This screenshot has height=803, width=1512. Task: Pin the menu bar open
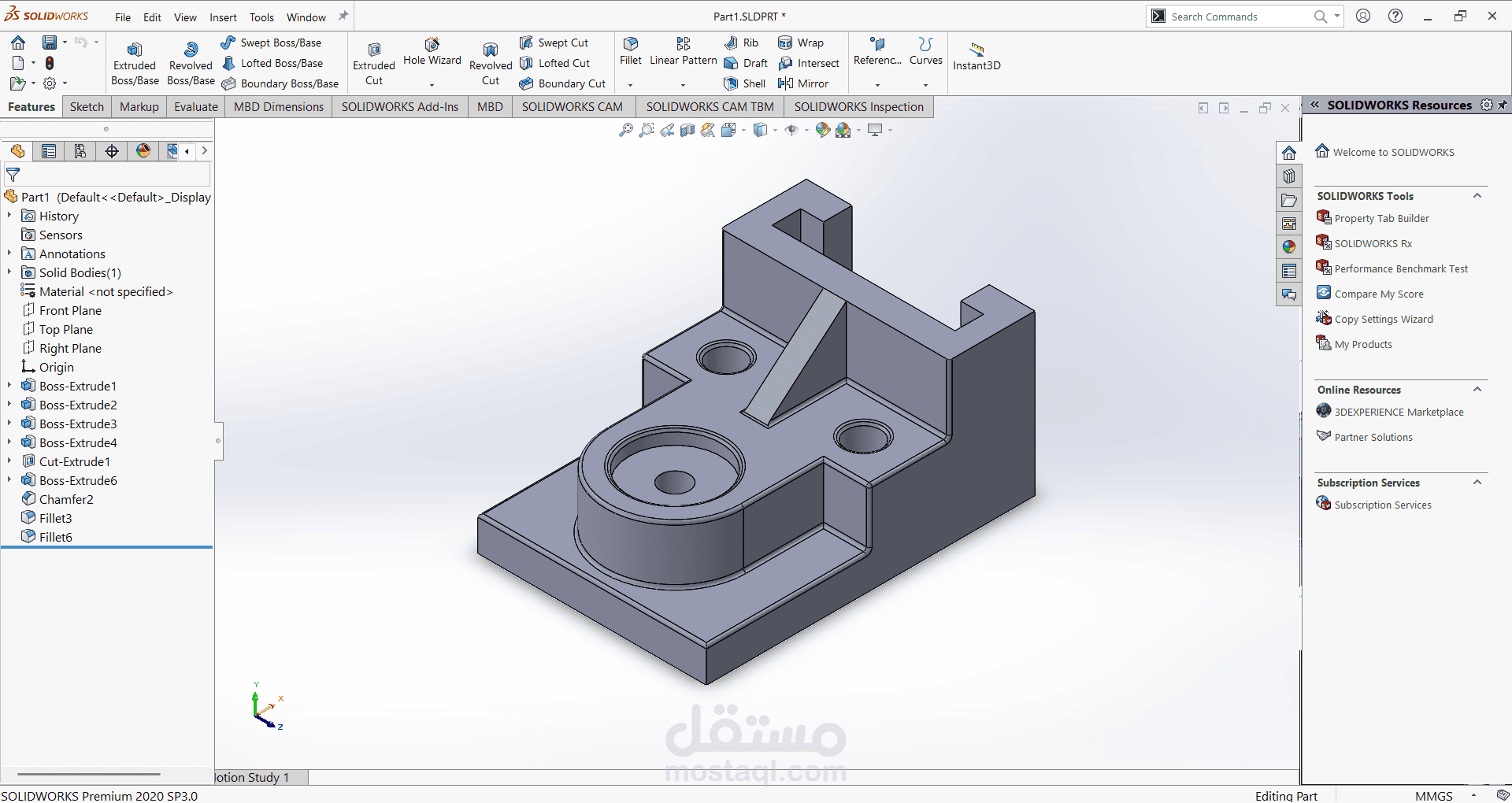pyautogui.click(x=343, y=16)
